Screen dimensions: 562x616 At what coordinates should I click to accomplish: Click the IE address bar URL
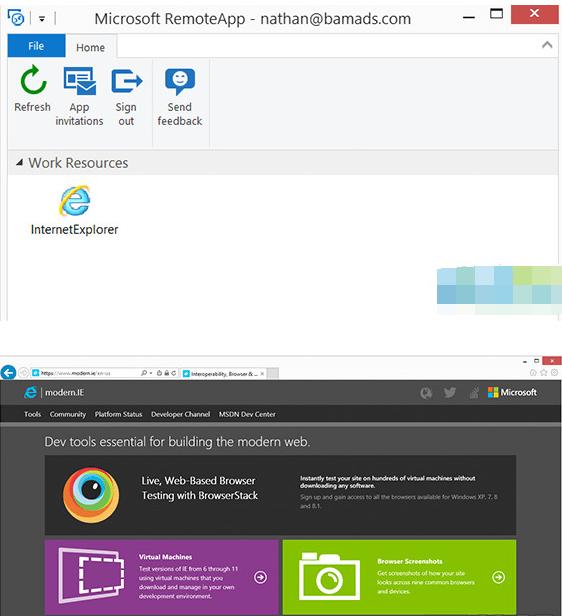(76, 373)
